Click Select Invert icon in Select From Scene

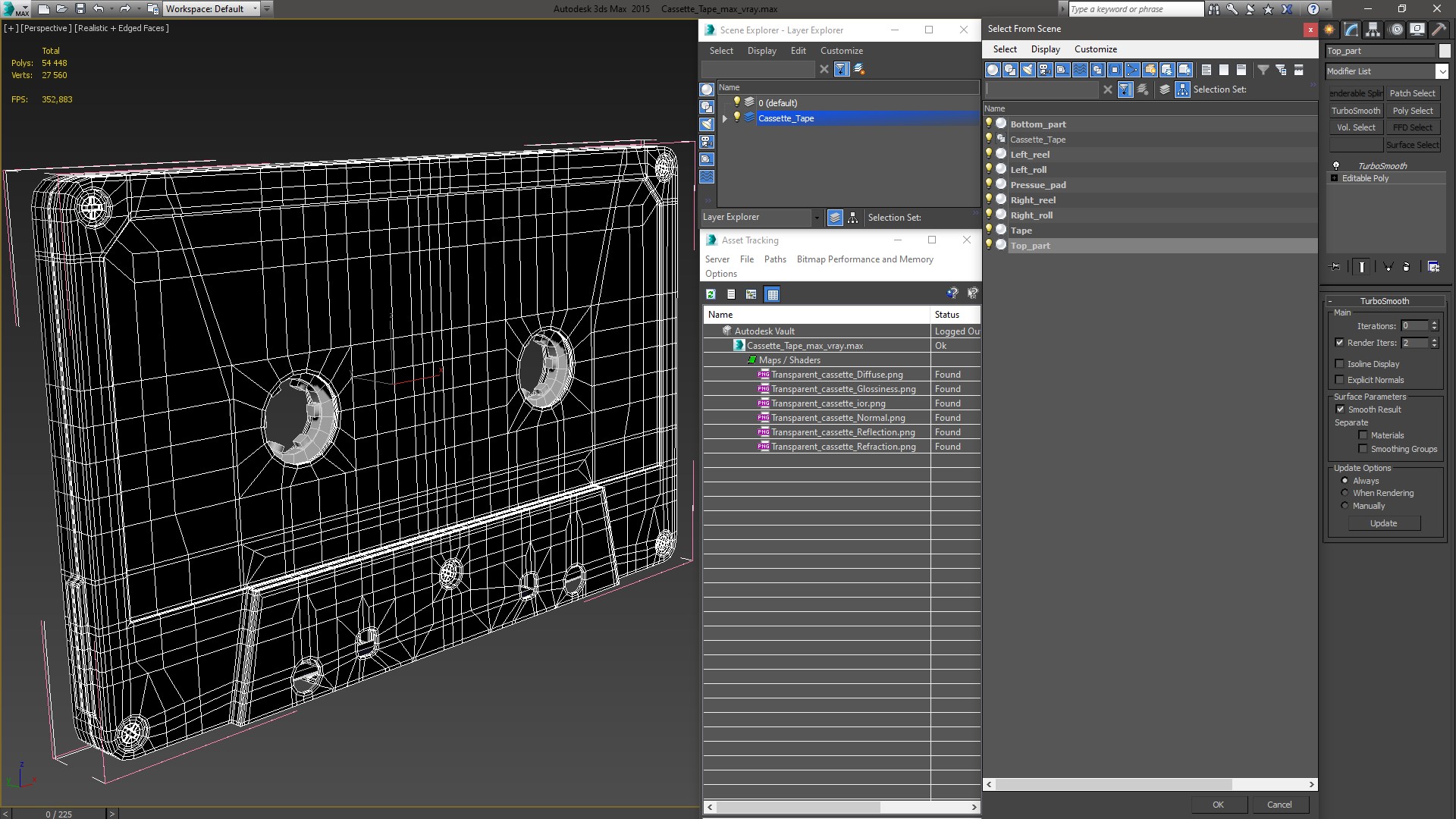click(x=1241, y=70)
